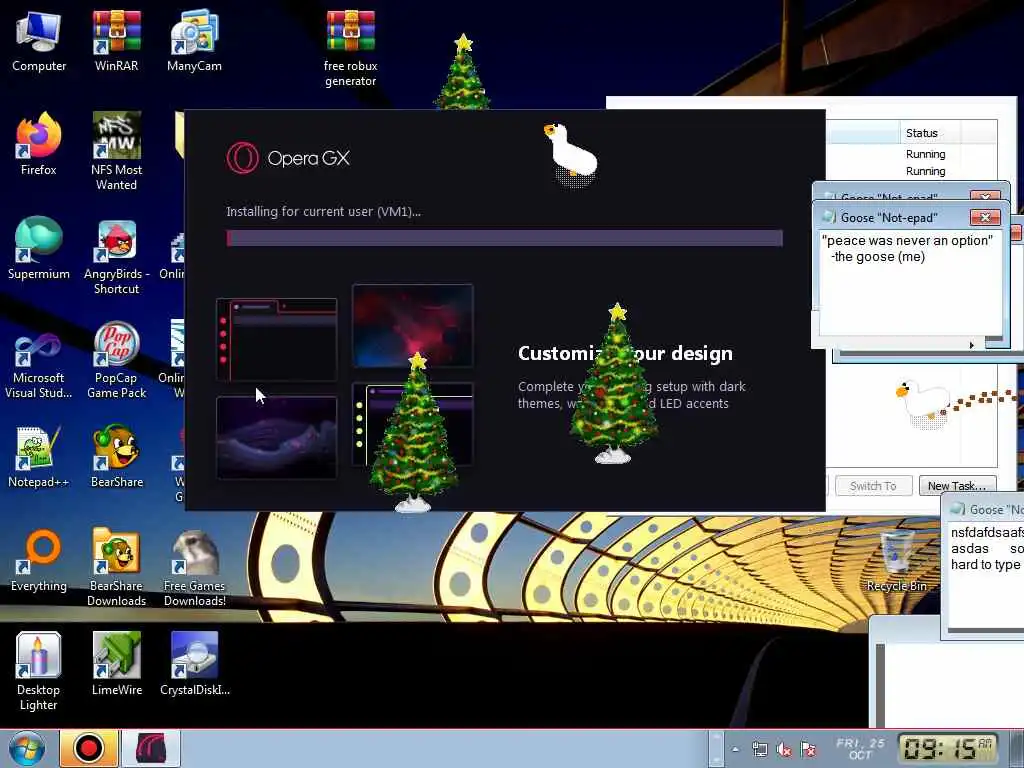Open the NFS Most Wanted shortcut

coord(116,152)
